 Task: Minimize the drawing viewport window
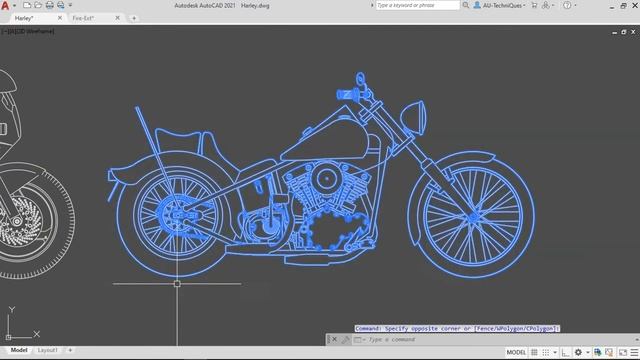point(615,32)
